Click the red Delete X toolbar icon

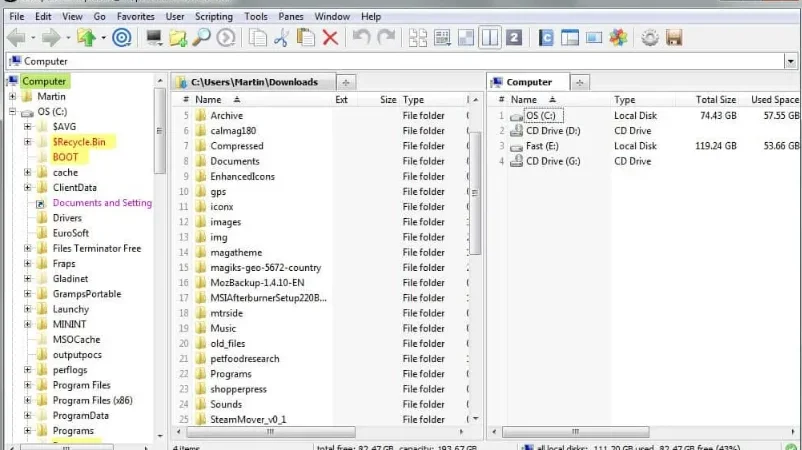tap(330, 38)
